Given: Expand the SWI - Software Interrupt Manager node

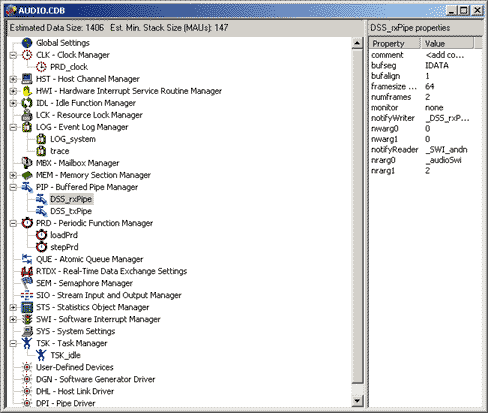Looking at the screenshot, I should [13, 319].
